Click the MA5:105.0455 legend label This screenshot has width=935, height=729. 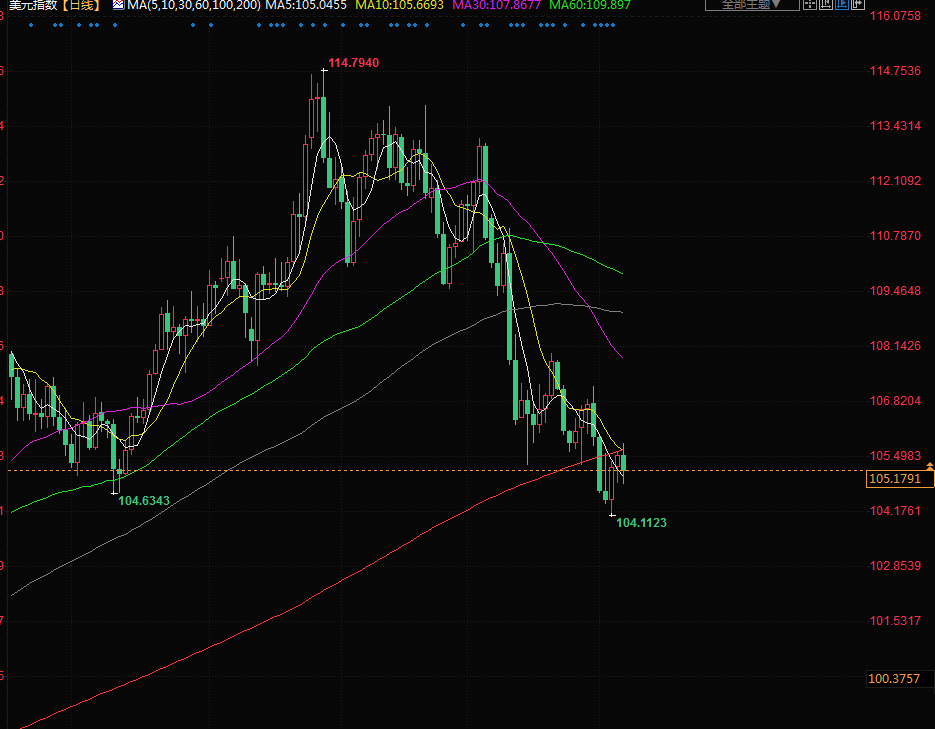point(306,5)
